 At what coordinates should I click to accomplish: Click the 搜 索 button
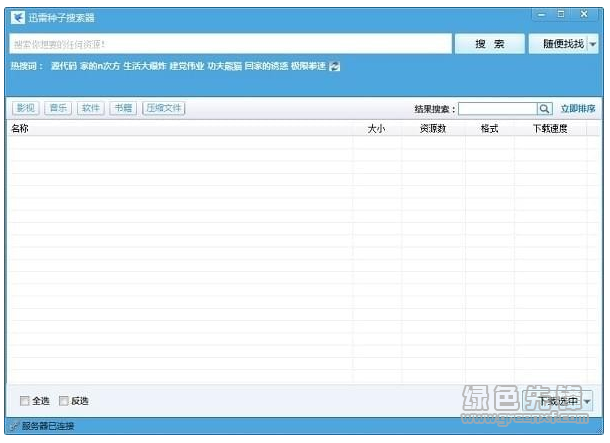[490, 44]
